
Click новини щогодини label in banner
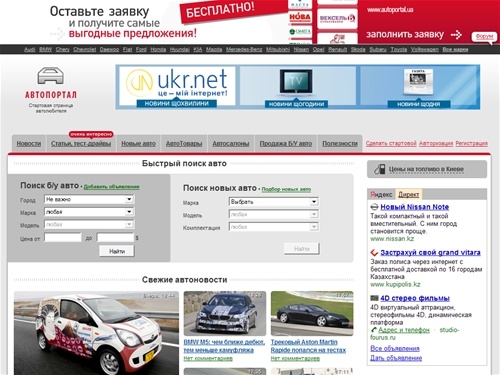296,104
